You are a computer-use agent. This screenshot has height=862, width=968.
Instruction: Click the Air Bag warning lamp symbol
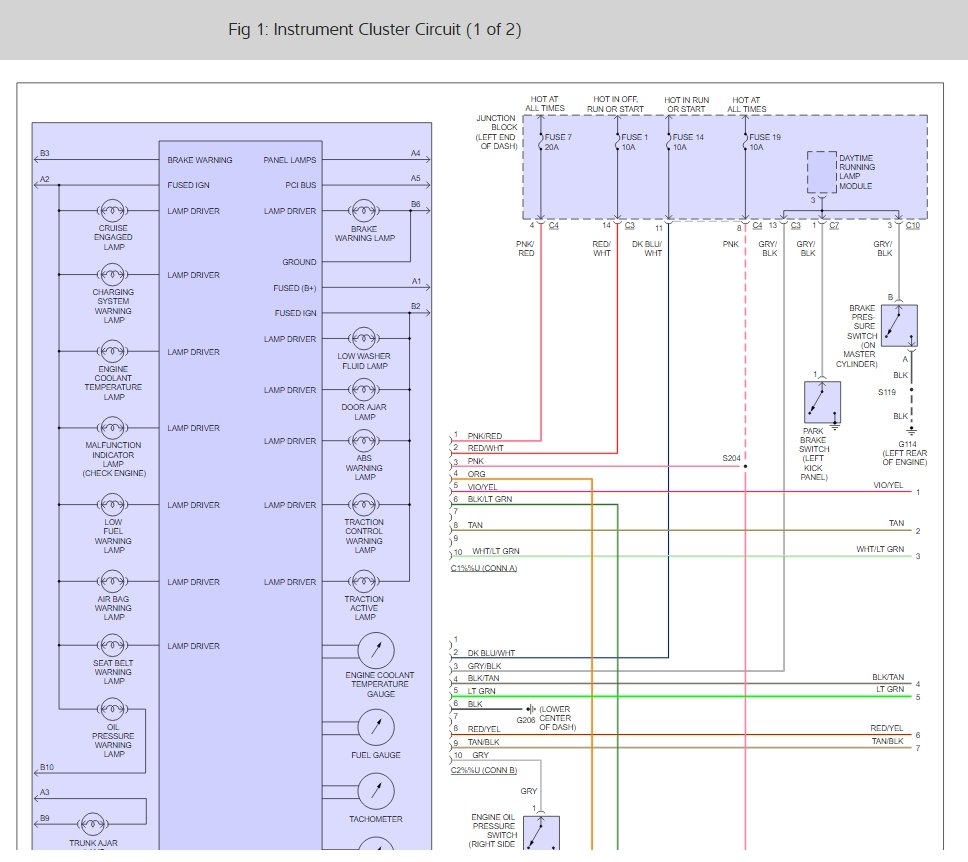[x=112, y=582]
